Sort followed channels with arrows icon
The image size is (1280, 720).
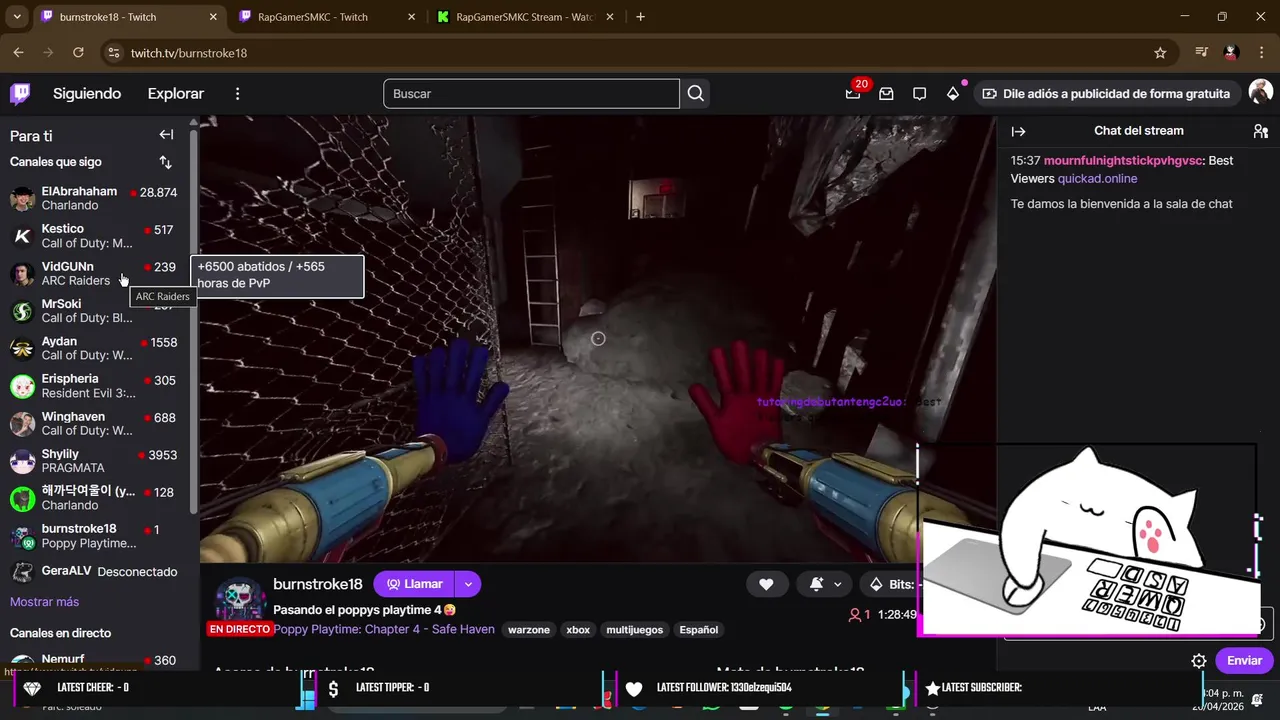(166, 162)
